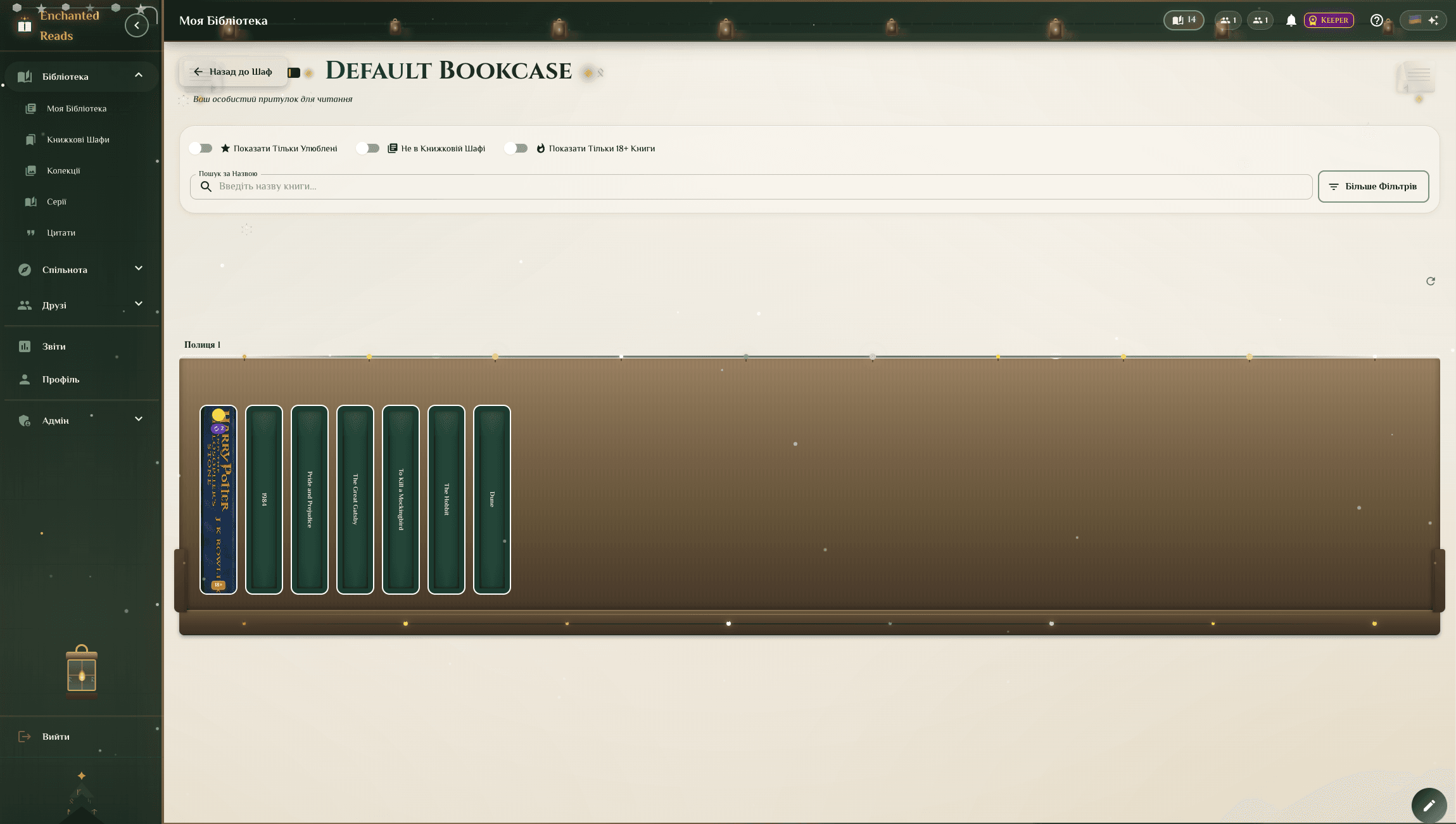Click the books count badge showing 14
The height and width of the screenshot is (824, 1456).
click(1183, 20)
